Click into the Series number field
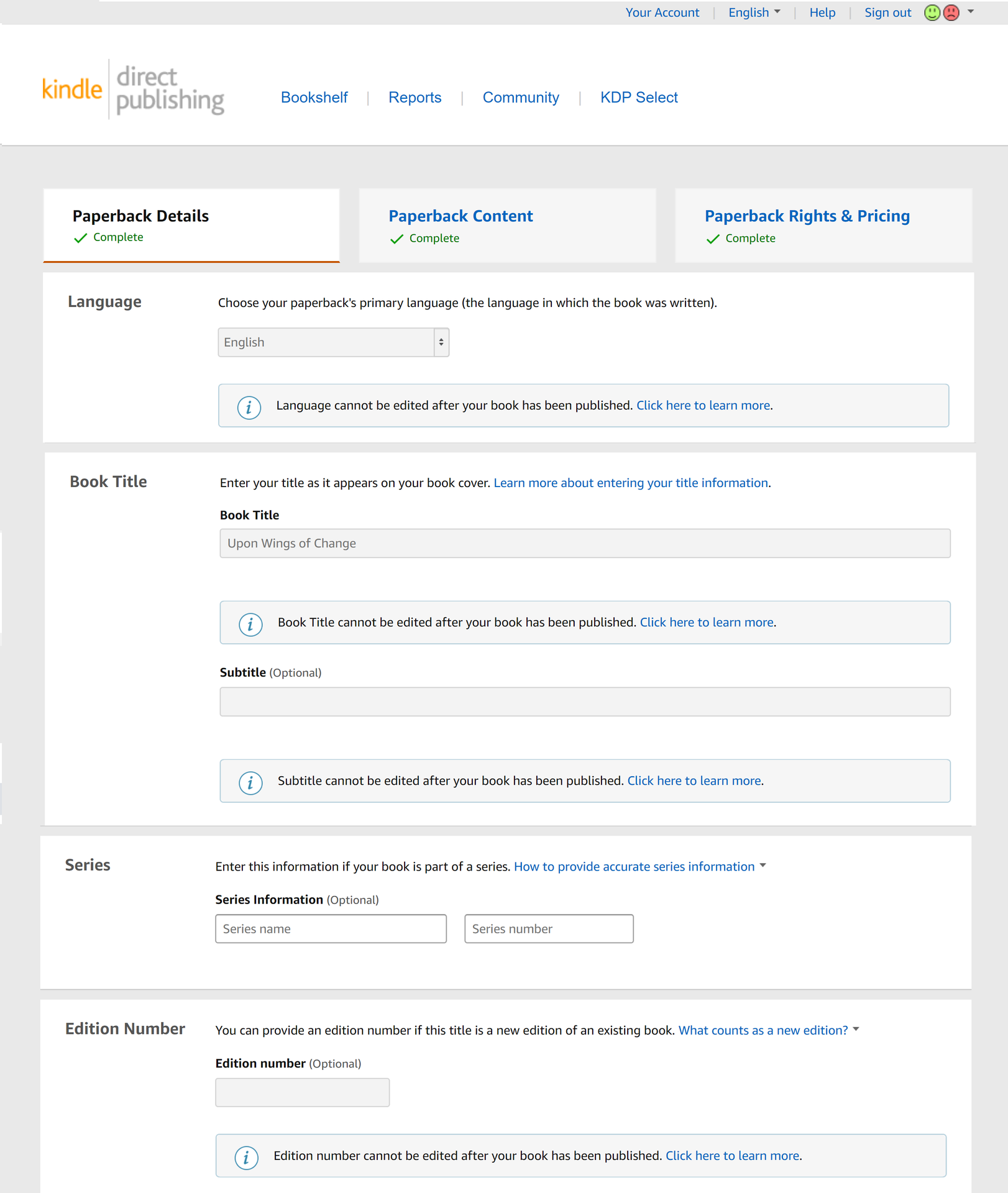Image resolution: width=1008 pixels, height=1193 pixels. (x=549, y=929)
